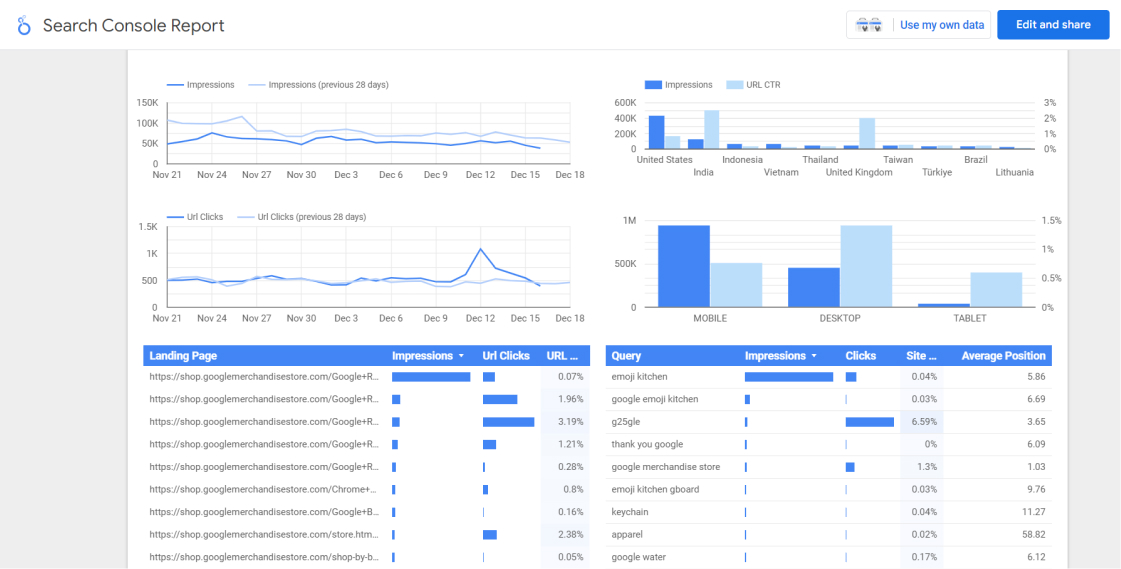
Task: Click the Query column header
Action: (626, 356)
